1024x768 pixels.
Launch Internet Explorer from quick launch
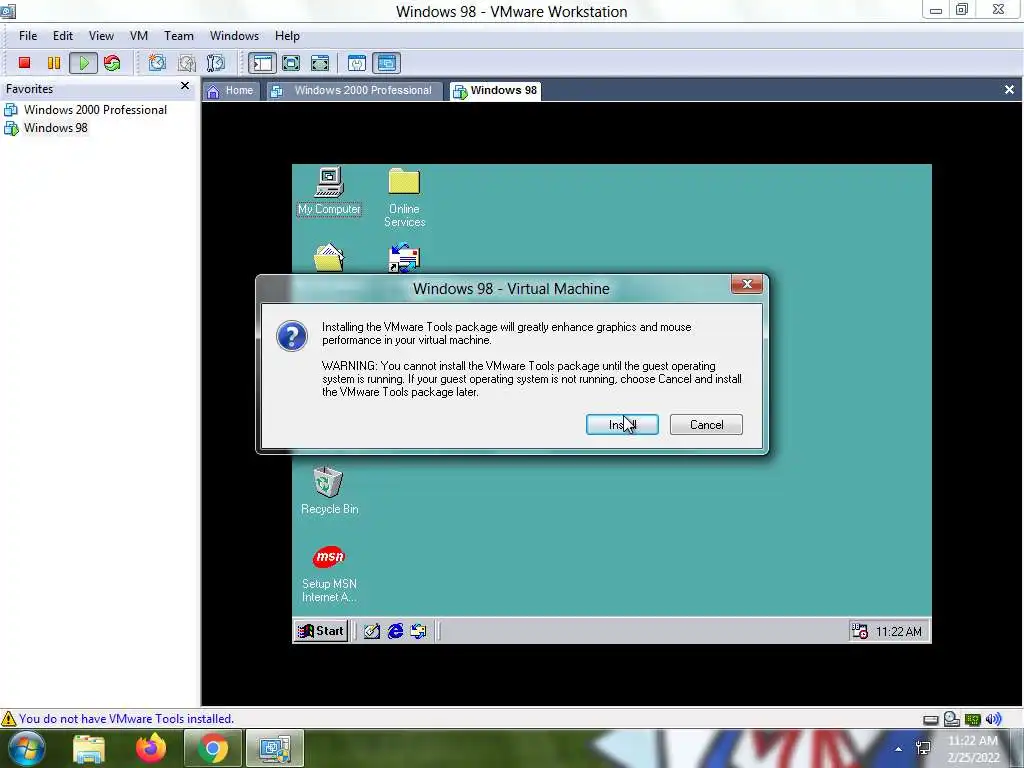pos(395,631)
